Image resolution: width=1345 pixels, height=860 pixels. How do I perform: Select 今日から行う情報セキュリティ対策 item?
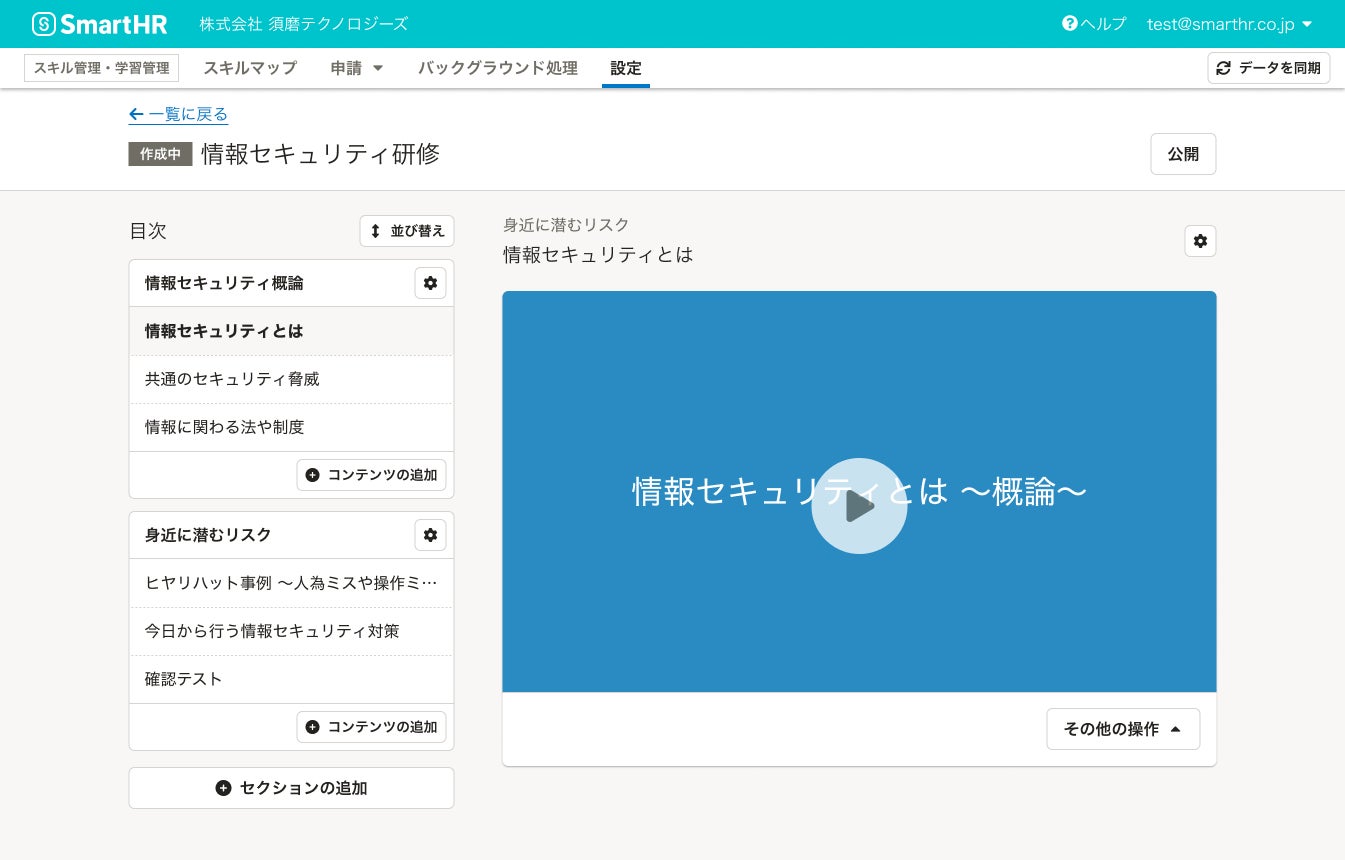click(x=291, y=631)
